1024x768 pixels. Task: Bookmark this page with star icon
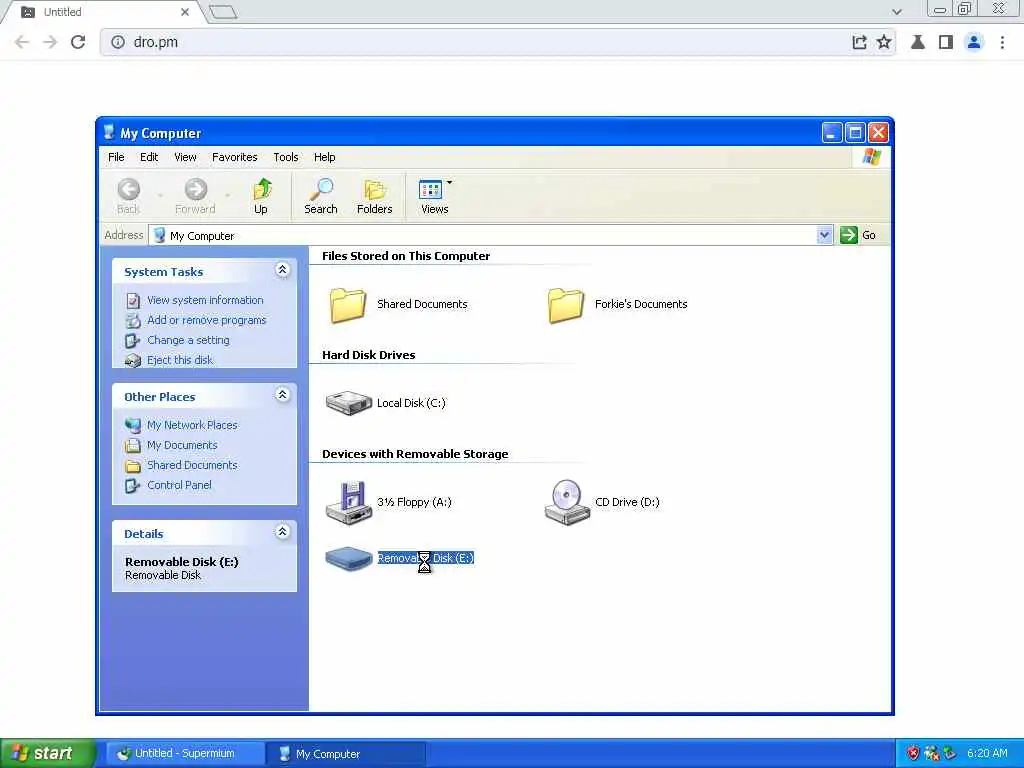pyautogui.click(x=884, y=42)
